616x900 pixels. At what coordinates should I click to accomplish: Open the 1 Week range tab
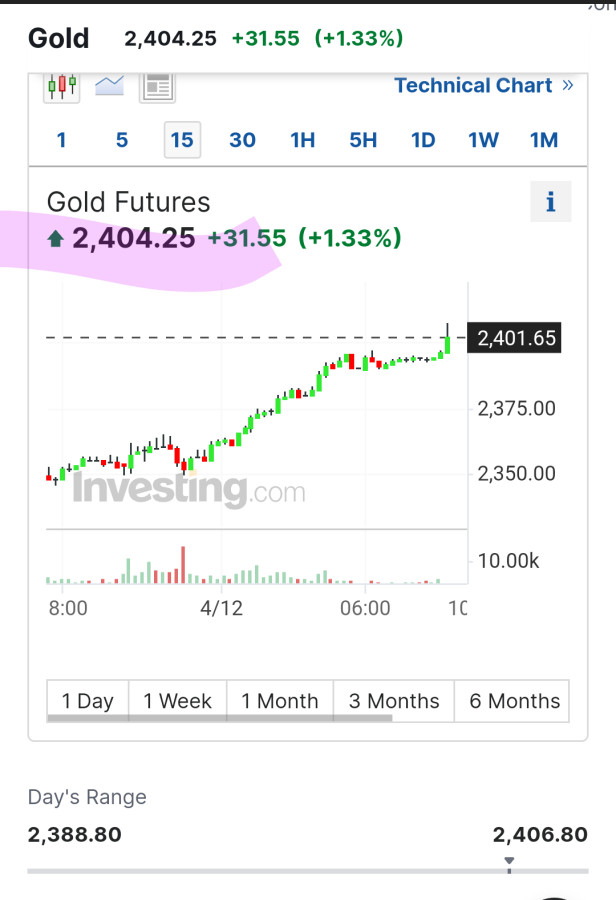177,701
